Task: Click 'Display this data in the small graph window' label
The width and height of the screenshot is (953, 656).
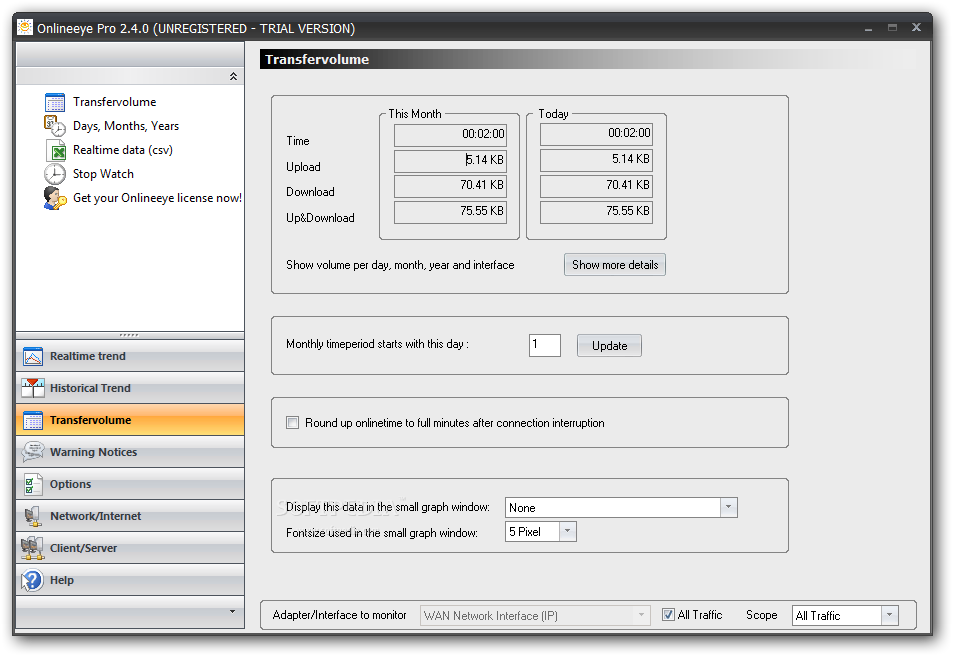Action: tap(388, 507)
